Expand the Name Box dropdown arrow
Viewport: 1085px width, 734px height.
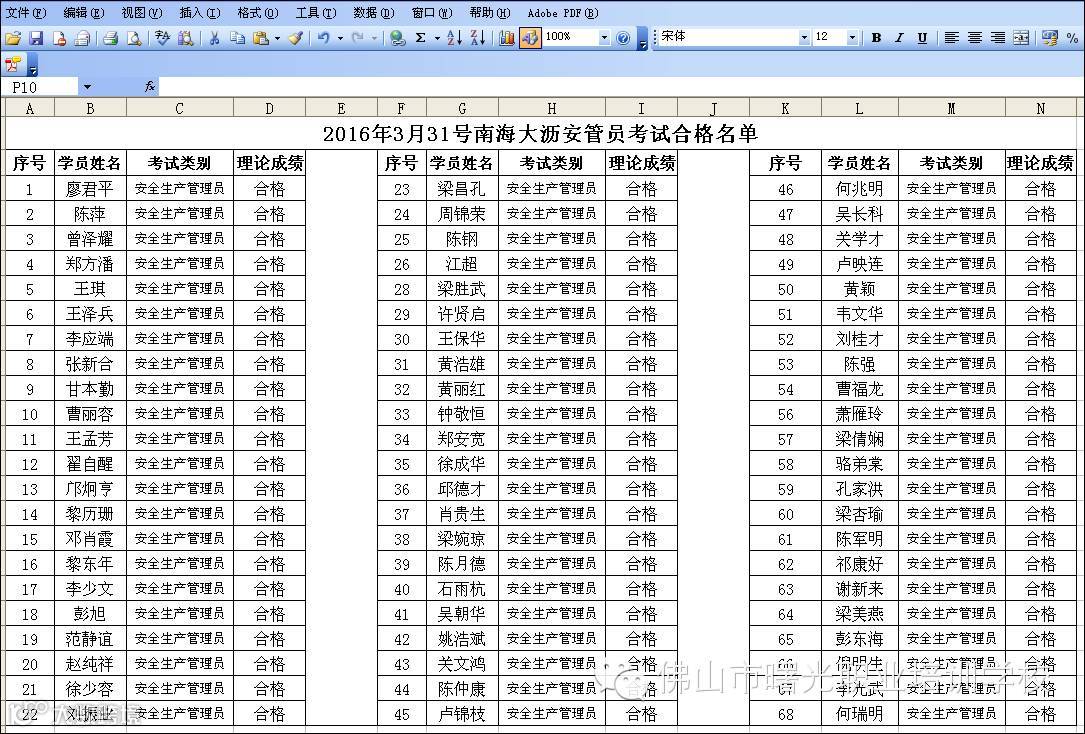click(87, 87)
